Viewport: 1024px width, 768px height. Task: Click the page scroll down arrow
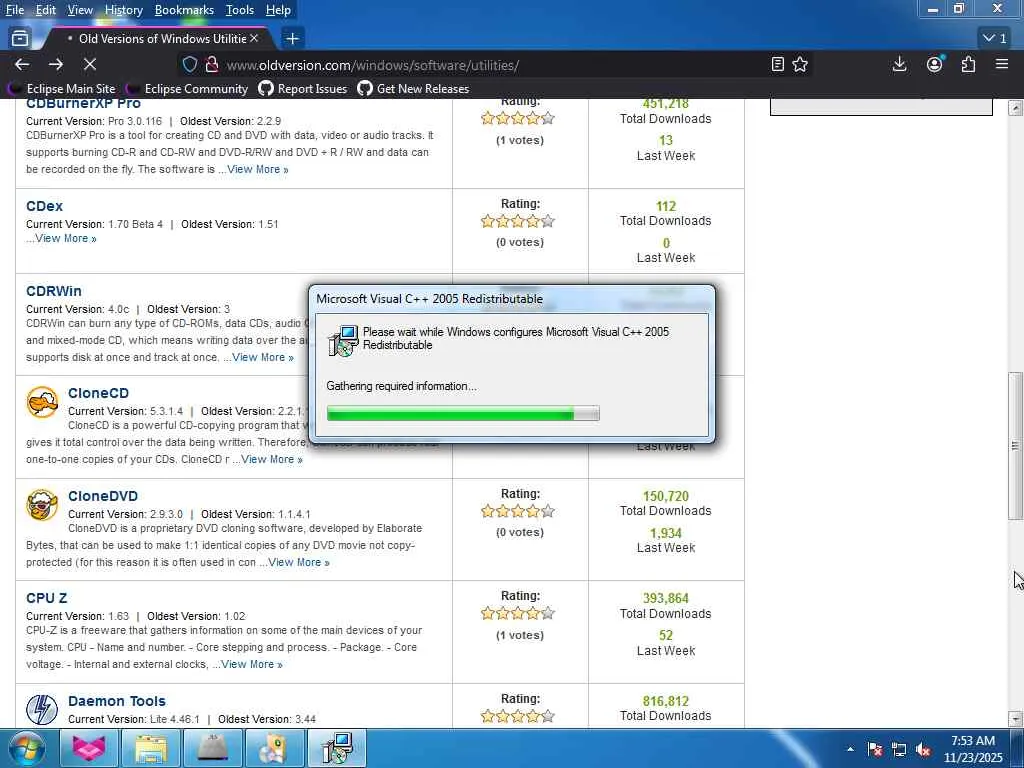pyautogui.click(x=1015, y=718)
